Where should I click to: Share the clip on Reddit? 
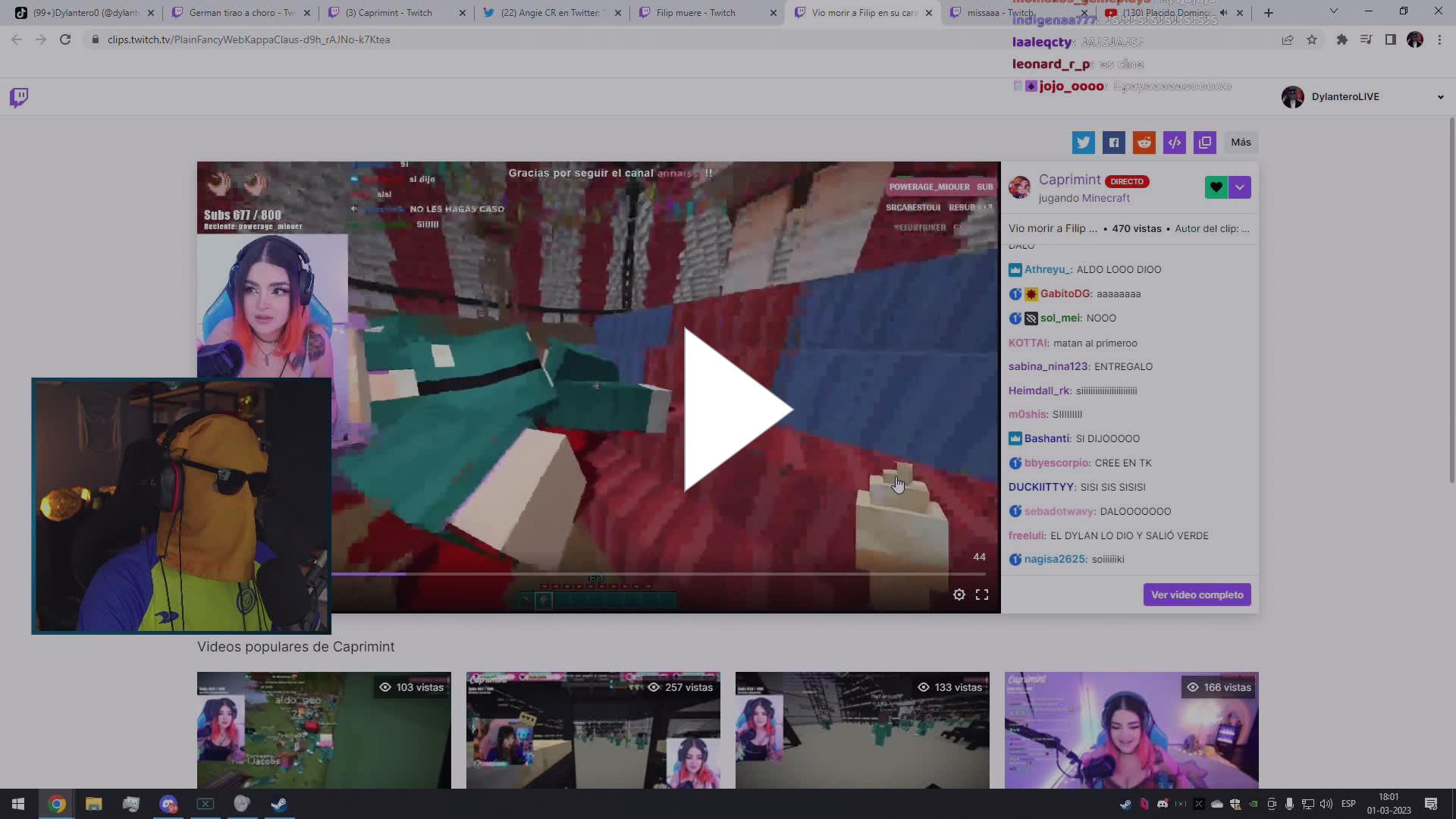pyautogui.click(x=1144, y=142)
